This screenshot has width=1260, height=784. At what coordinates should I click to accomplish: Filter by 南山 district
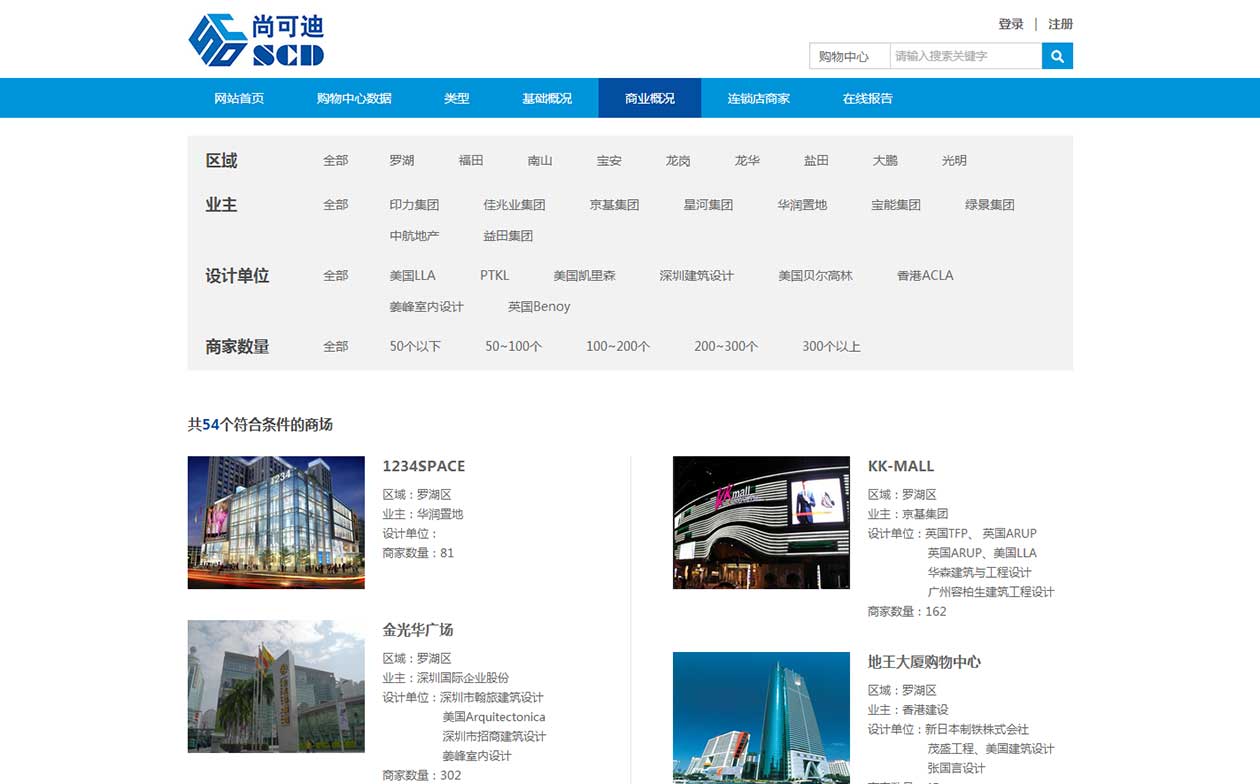point(540,160)
